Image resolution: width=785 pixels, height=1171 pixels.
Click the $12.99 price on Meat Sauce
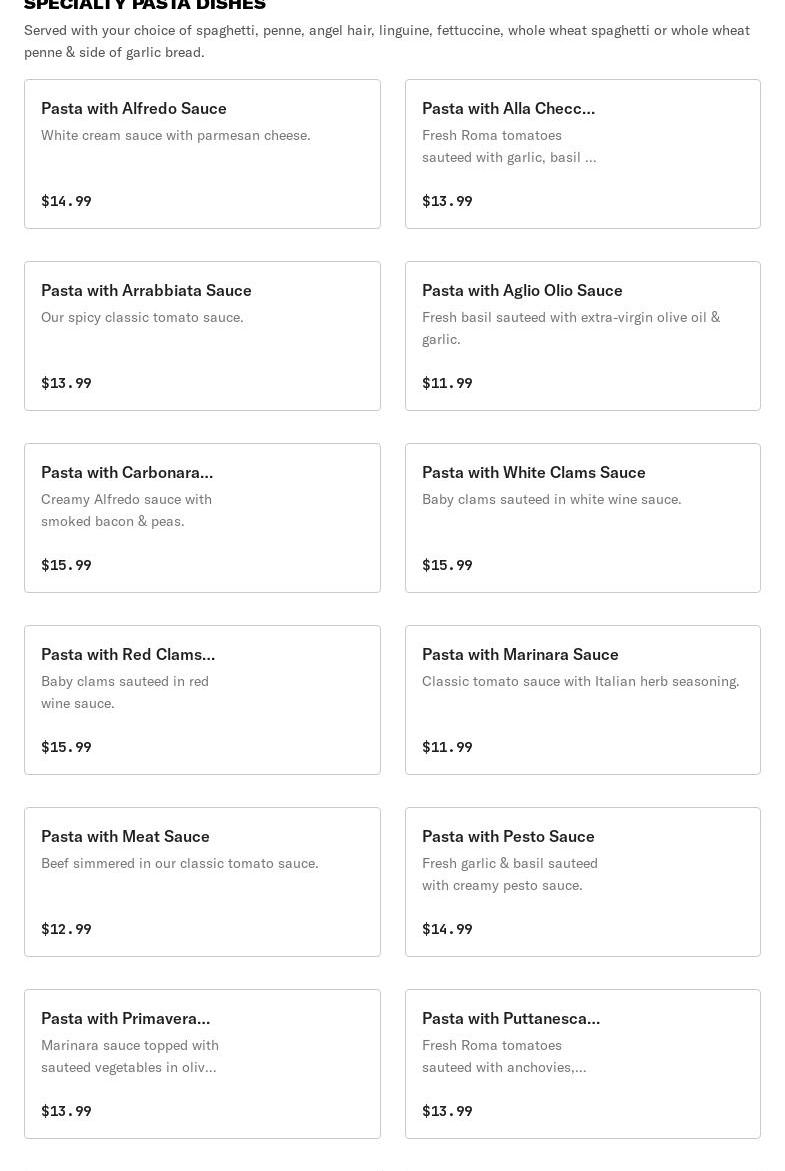(x=66, y=929)
